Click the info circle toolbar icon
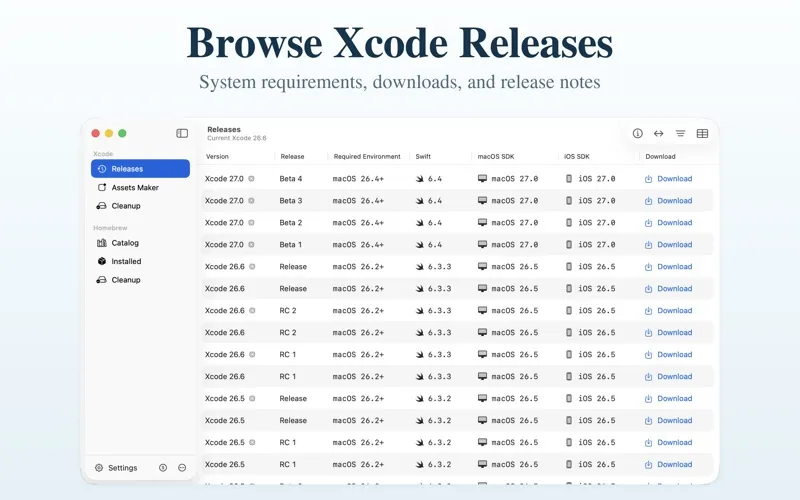Screen dimensions: 800x500 [x=637, y=134]
